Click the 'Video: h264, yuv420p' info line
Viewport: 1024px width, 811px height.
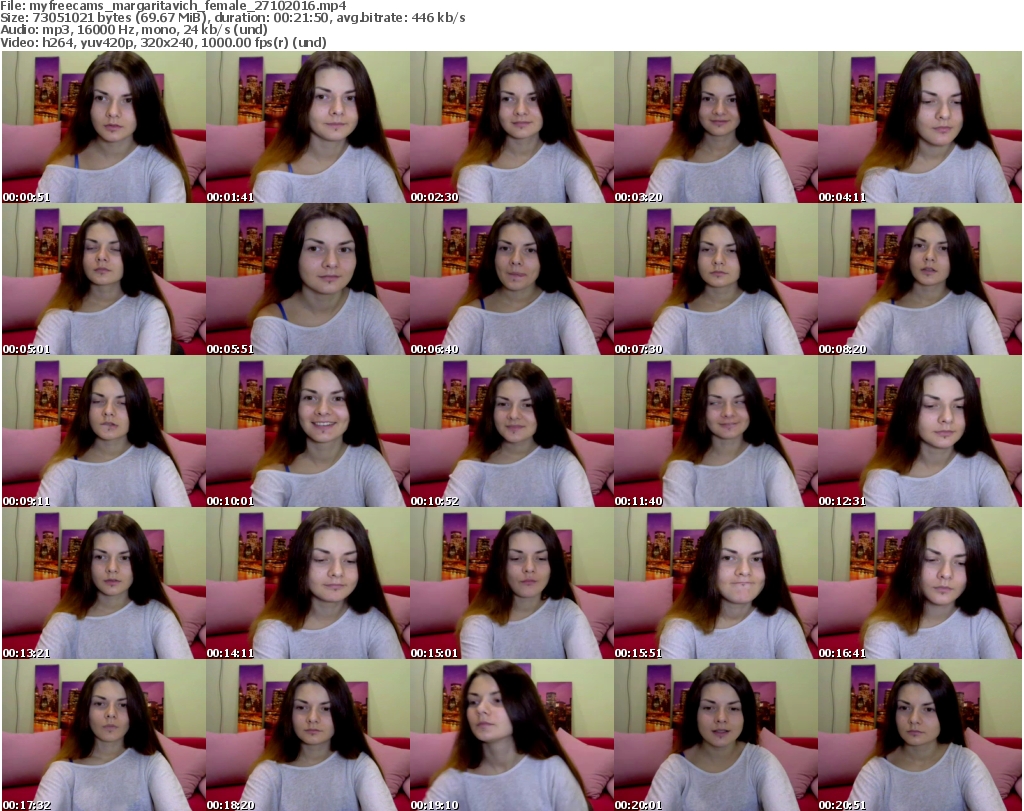[x=163, y=42]
